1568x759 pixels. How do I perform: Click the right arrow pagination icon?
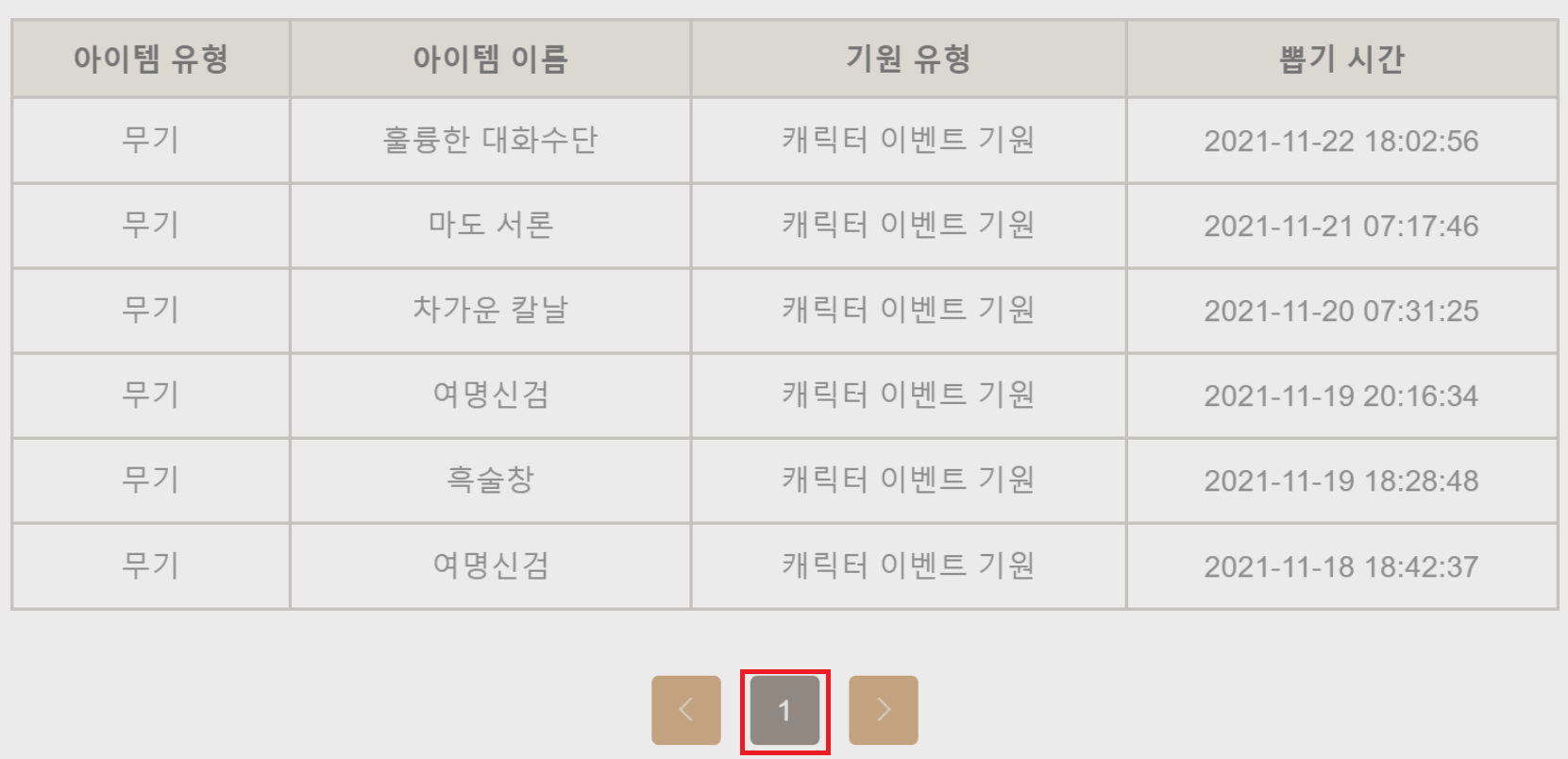coord(883,709)
